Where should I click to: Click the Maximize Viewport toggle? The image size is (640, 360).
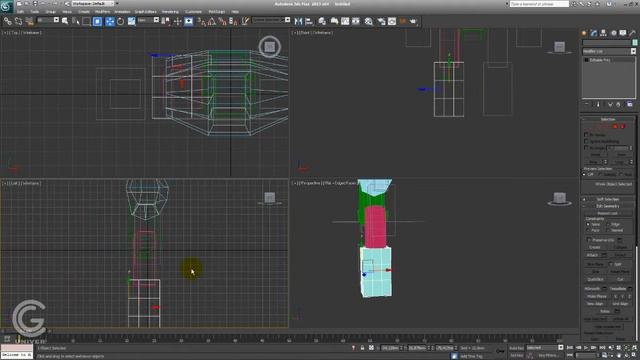pos(634,355)
